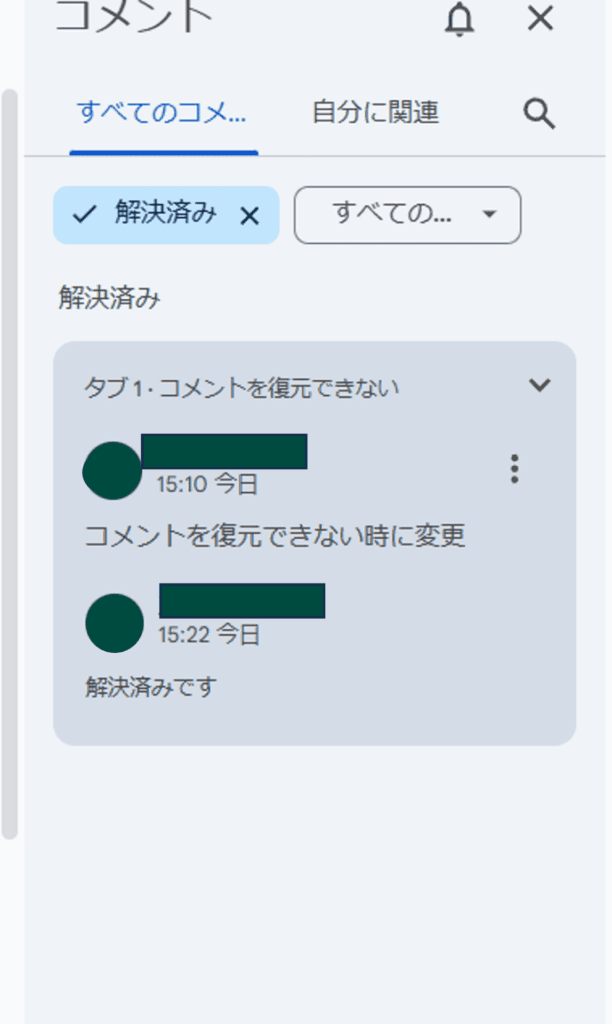Click the 15:22 今日 timestamp
Viewport: 612px width, 1024px height.
[209, 634]
